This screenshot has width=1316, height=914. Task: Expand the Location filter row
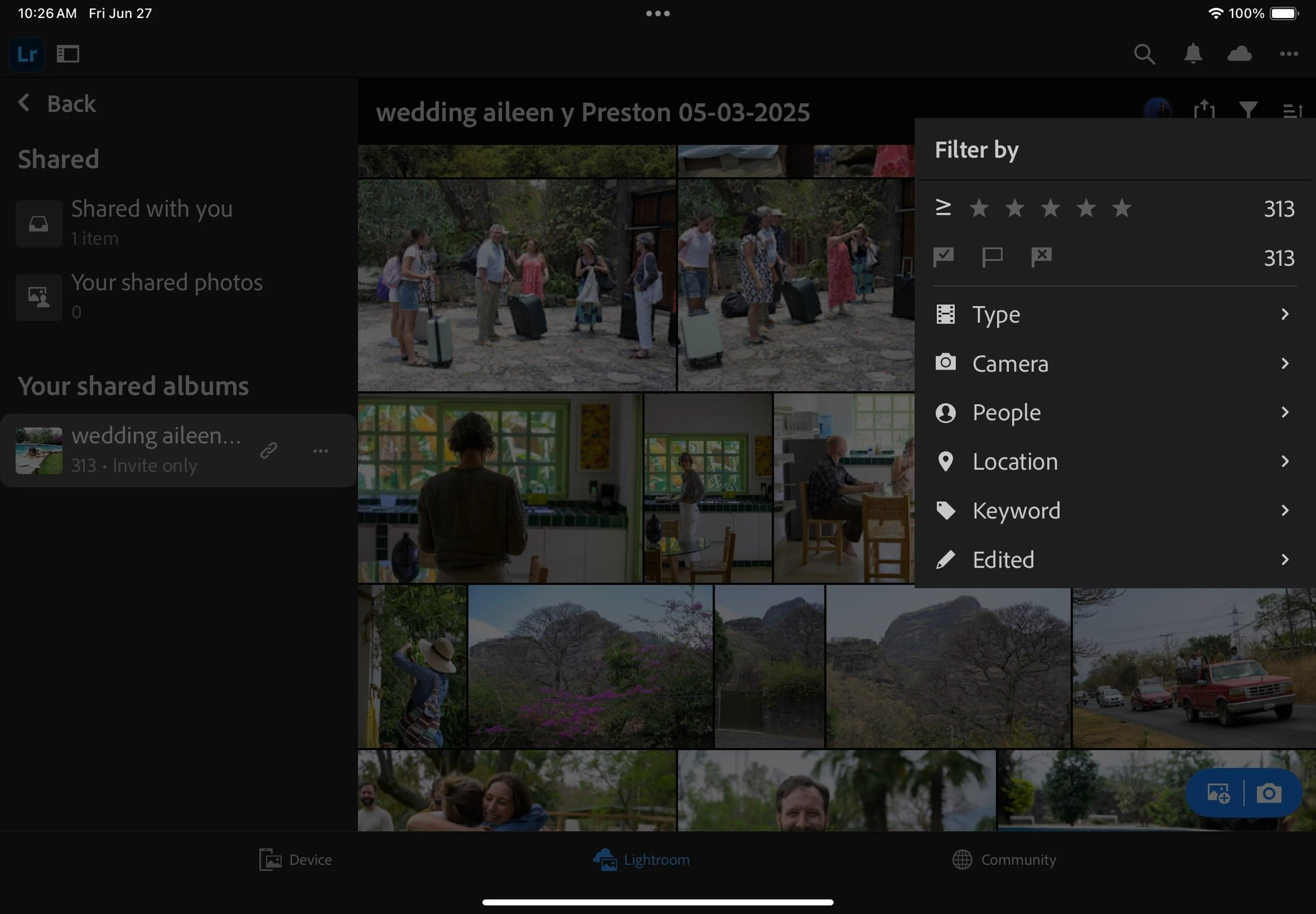tap(1114, 462)
